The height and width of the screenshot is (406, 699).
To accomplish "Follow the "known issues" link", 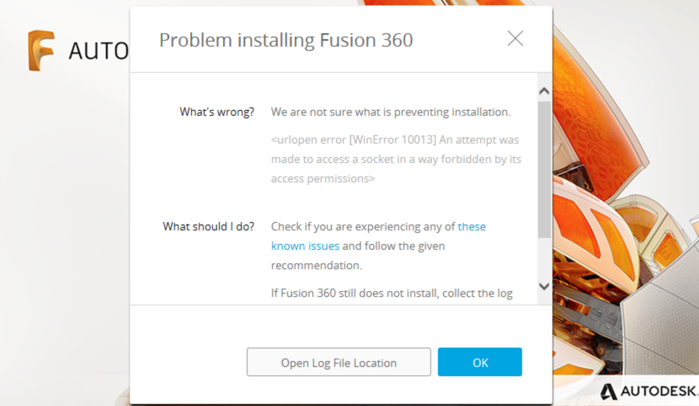I will click(x=305, y=246).
